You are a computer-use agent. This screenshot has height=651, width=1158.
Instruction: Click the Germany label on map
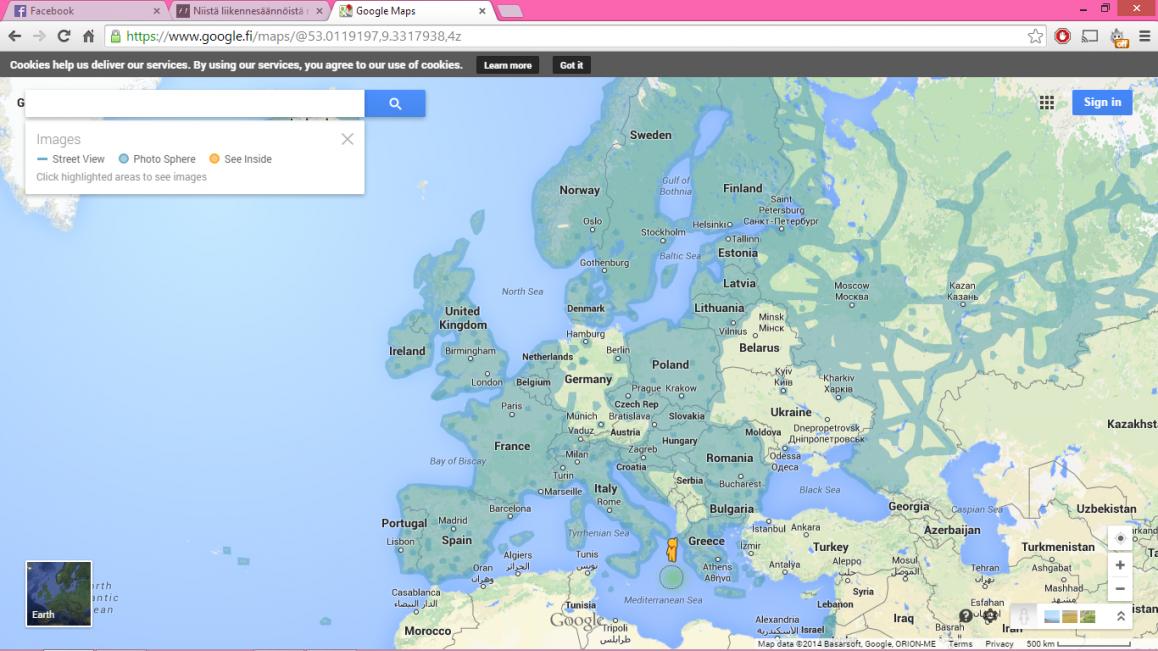point(588,379)
